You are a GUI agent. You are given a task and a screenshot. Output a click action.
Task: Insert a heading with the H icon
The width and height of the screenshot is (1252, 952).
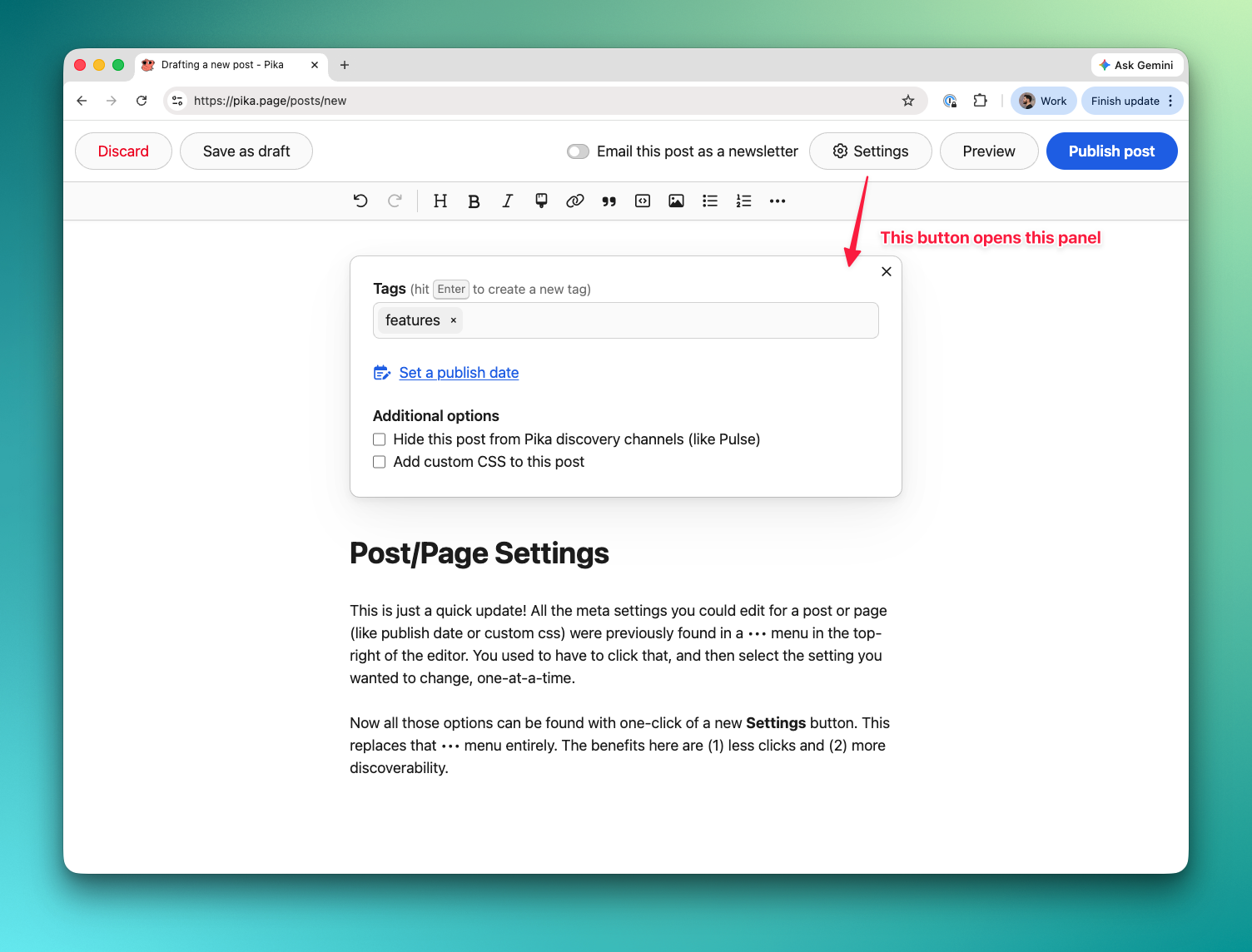coord(440,201)
